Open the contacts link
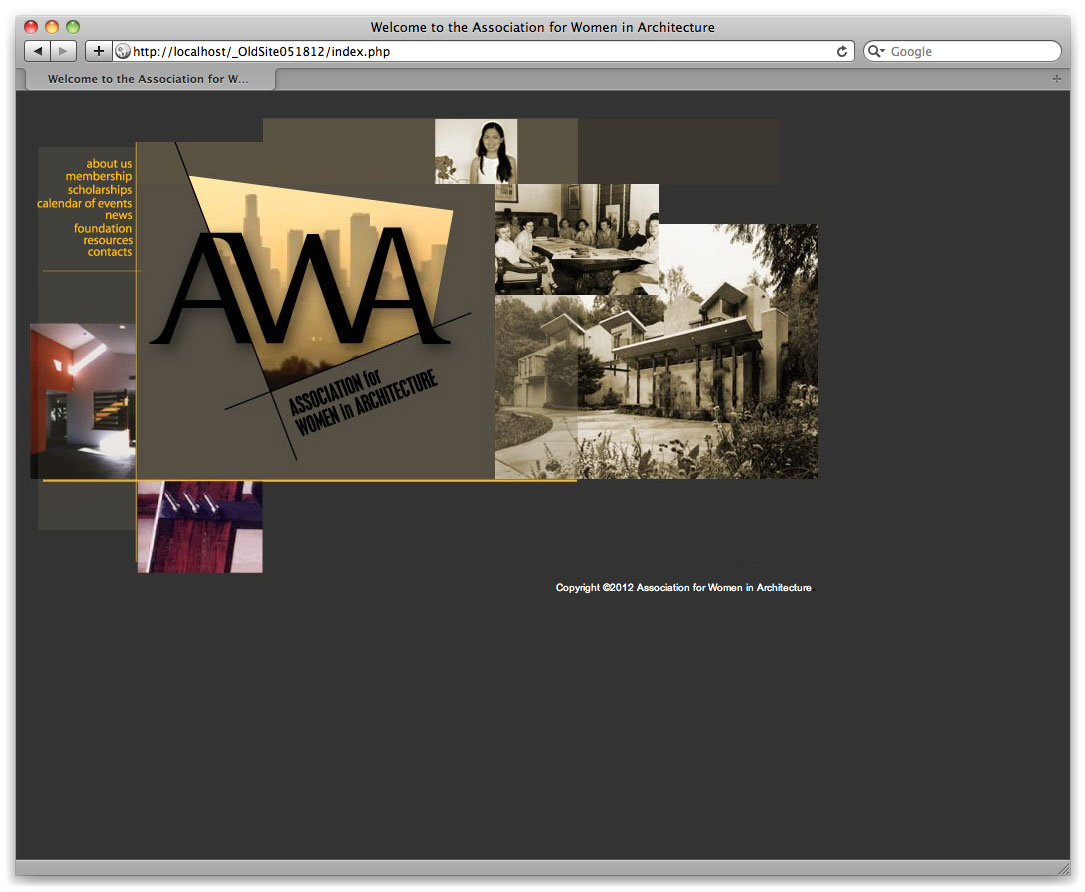The height and width of the screenshot is (892, 1085). pos(109,252)
